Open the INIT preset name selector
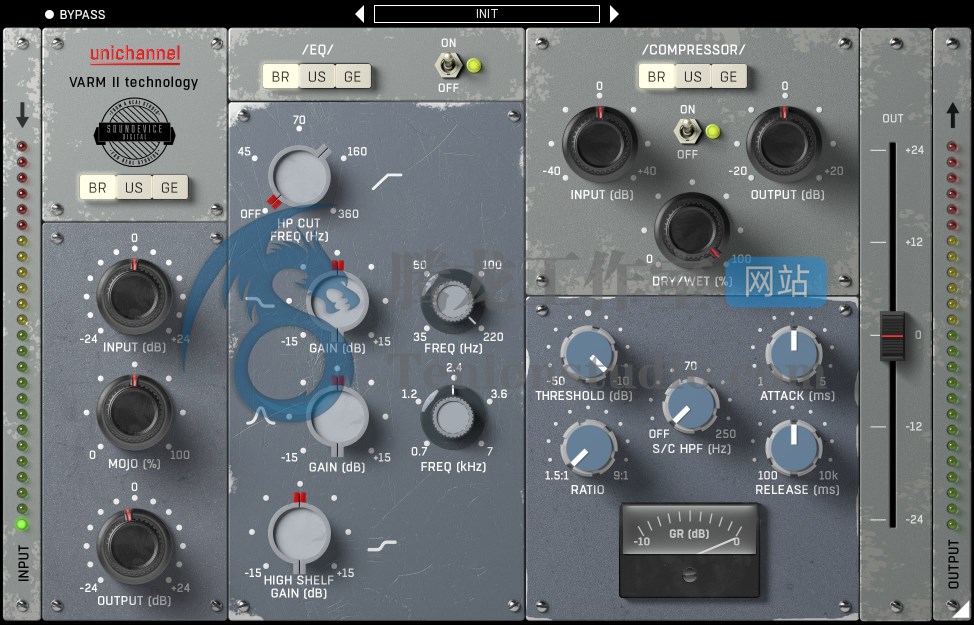 click(x=487, y=14)
